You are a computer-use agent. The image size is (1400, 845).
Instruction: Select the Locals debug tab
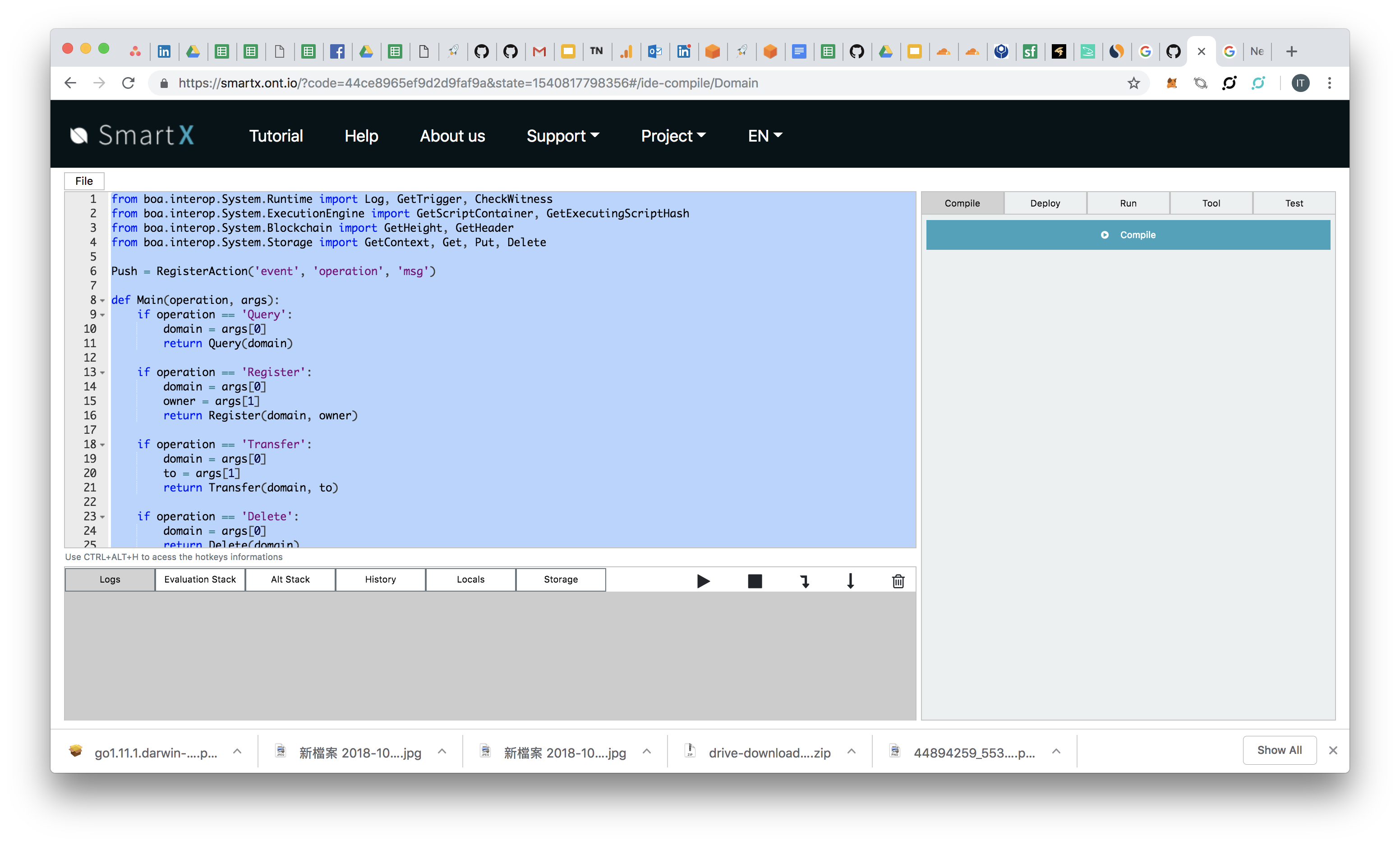tap(470, 579)
